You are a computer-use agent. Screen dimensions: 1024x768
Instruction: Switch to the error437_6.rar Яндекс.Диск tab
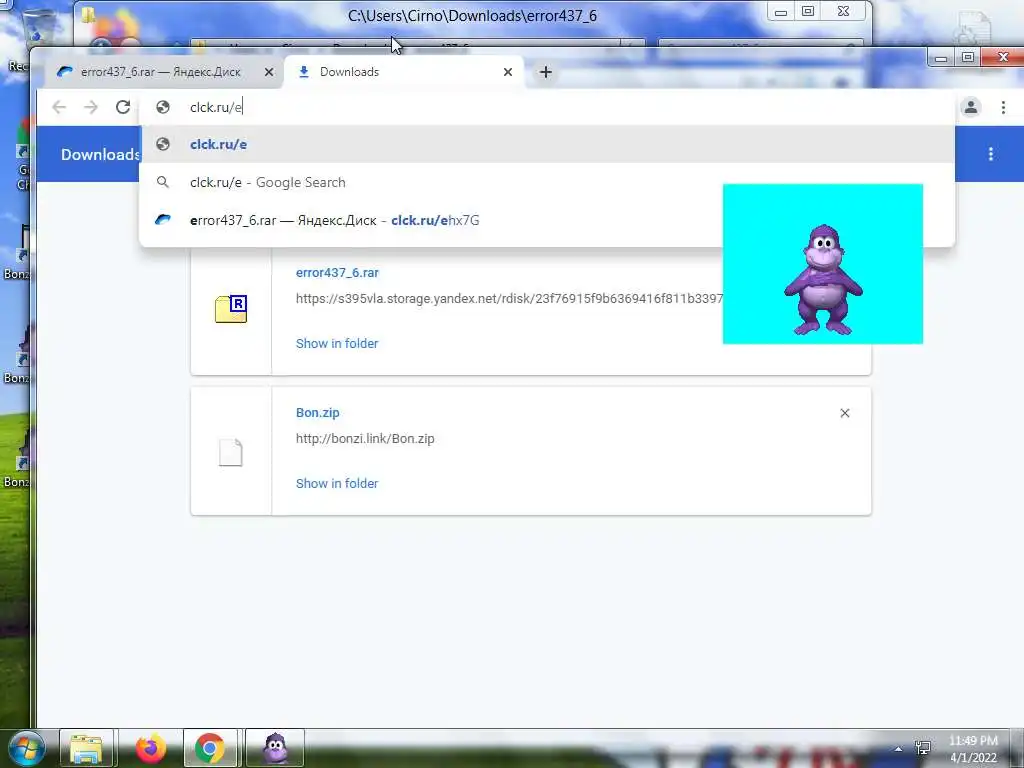tap(160, 72)
